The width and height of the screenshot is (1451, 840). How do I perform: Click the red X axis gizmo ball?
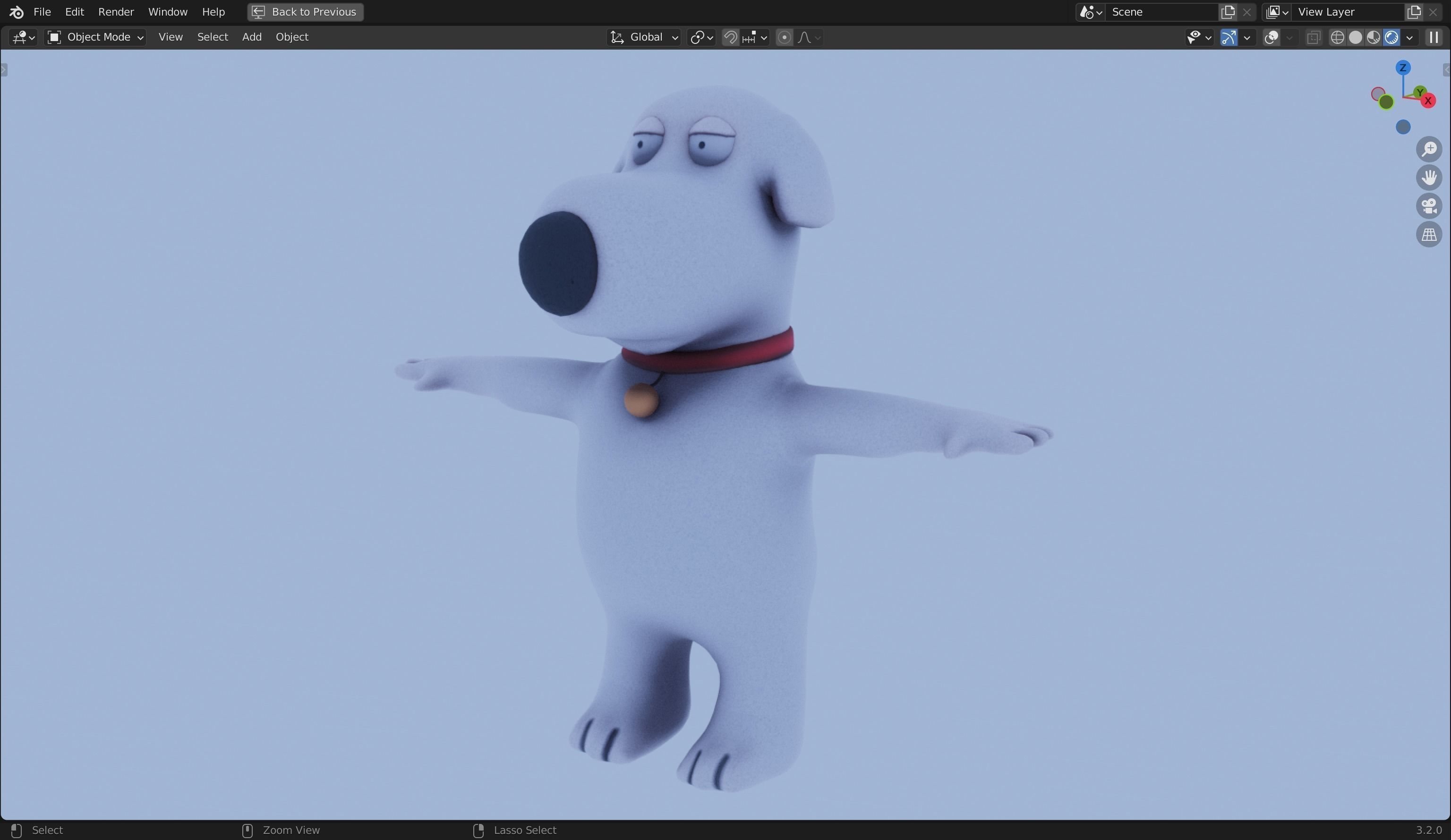coord(1427,101)
